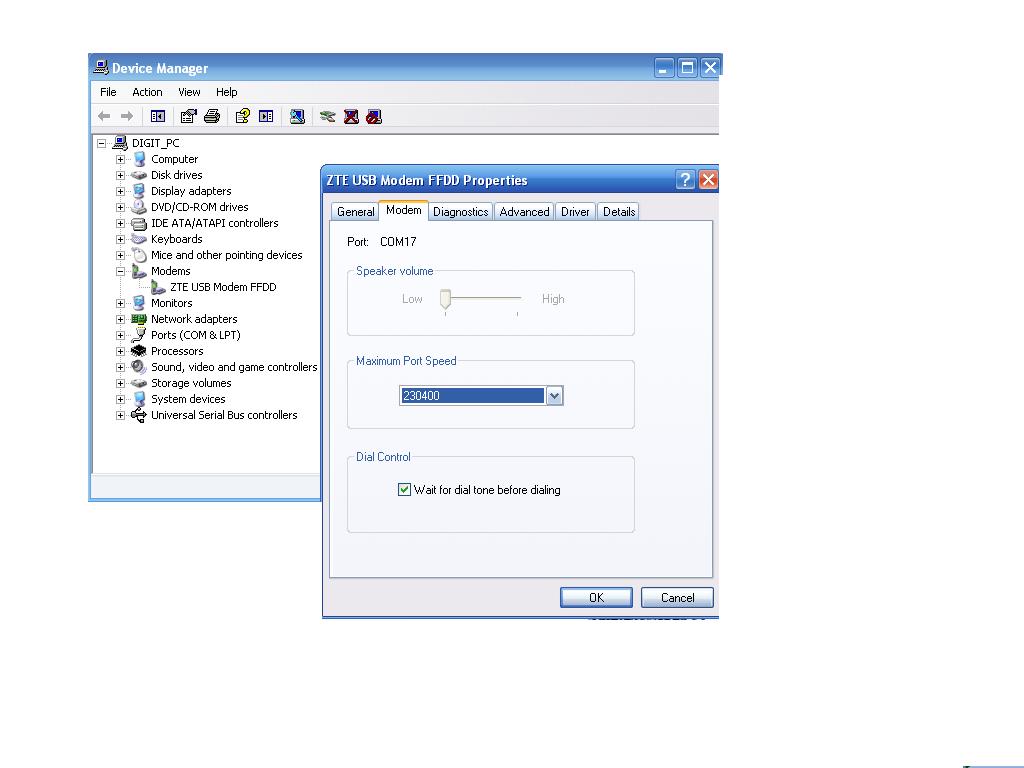This screenshot has width=1024, height=768.
Task: Click the Update Driver toolbar icon
Action: [x=327, y=116]
